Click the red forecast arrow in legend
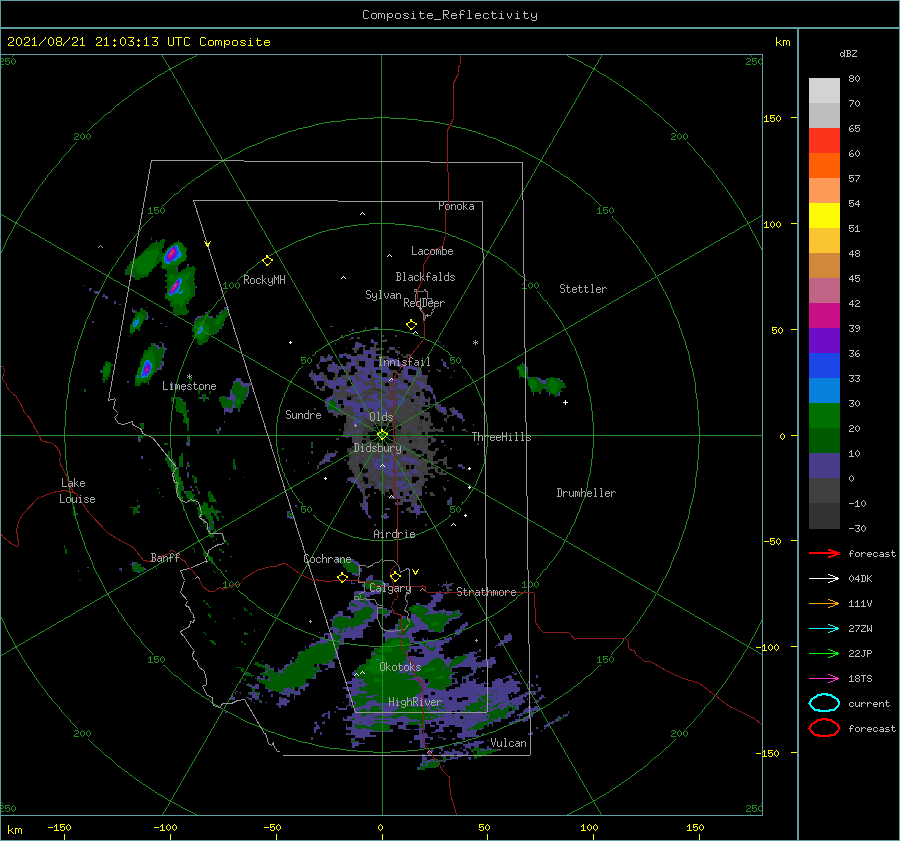The image size is (900, 841). 824,553
